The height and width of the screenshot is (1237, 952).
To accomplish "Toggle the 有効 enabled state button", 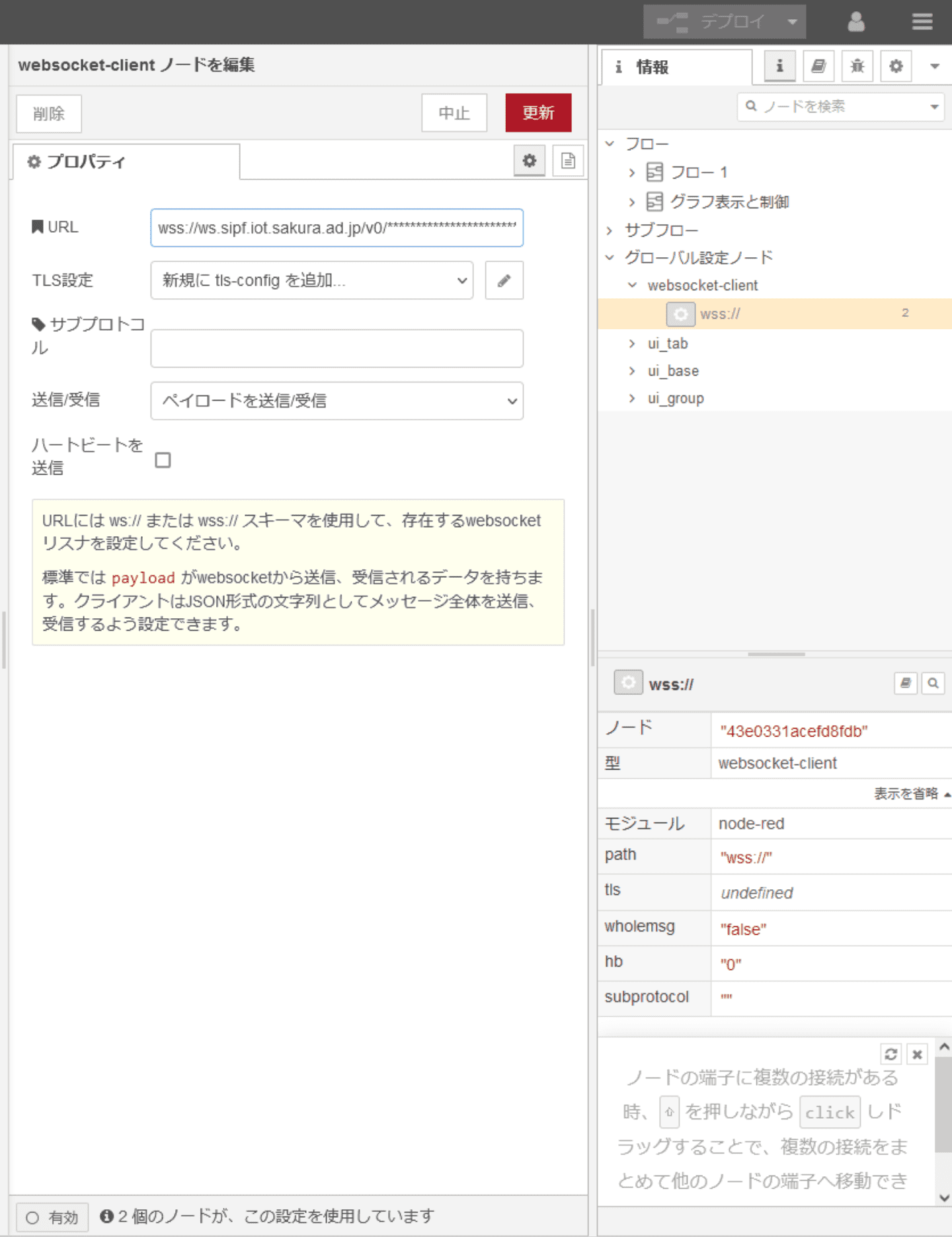I will point(52,1217).
